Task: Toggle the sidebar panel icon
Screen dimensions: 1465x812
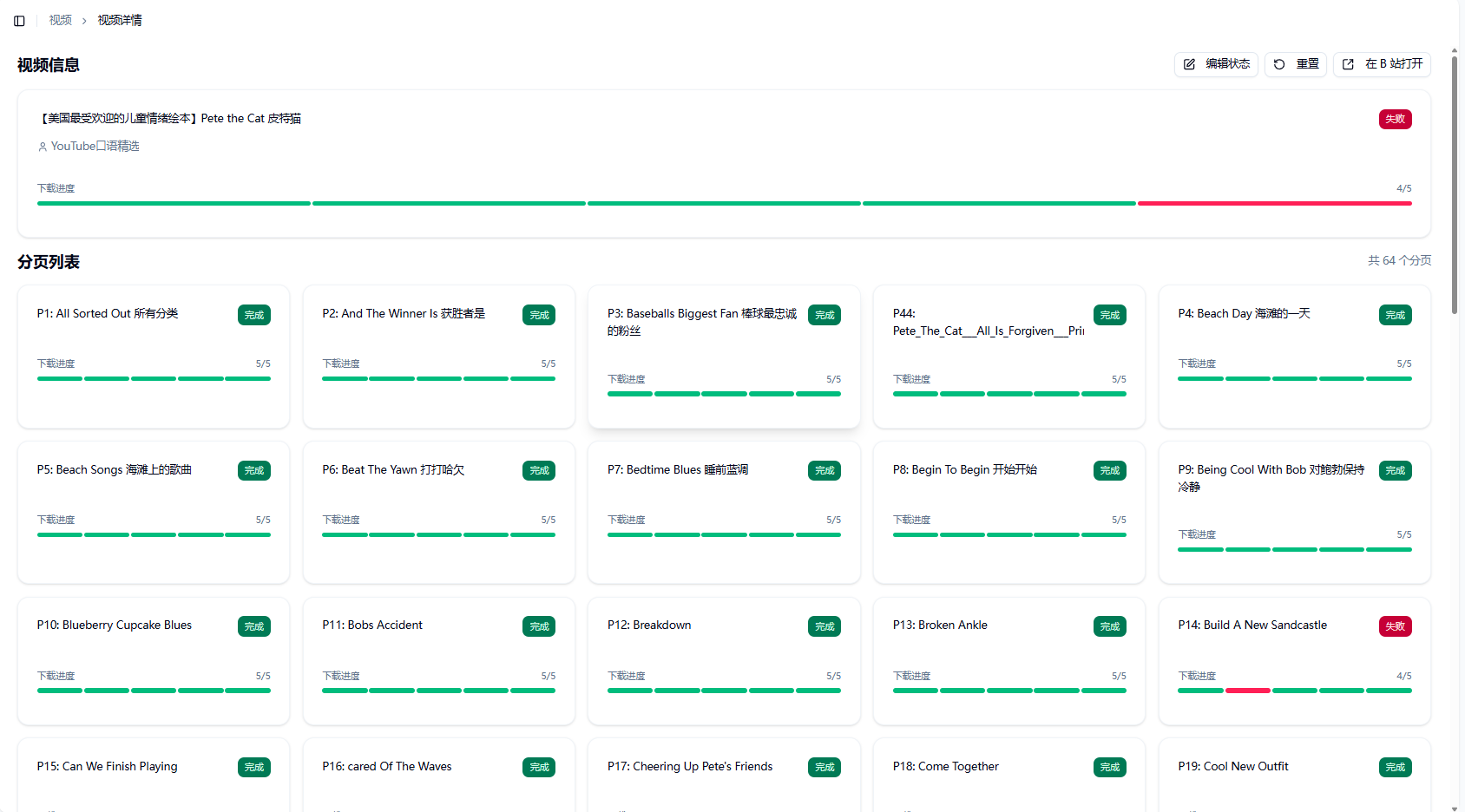Action: [19, 21]
